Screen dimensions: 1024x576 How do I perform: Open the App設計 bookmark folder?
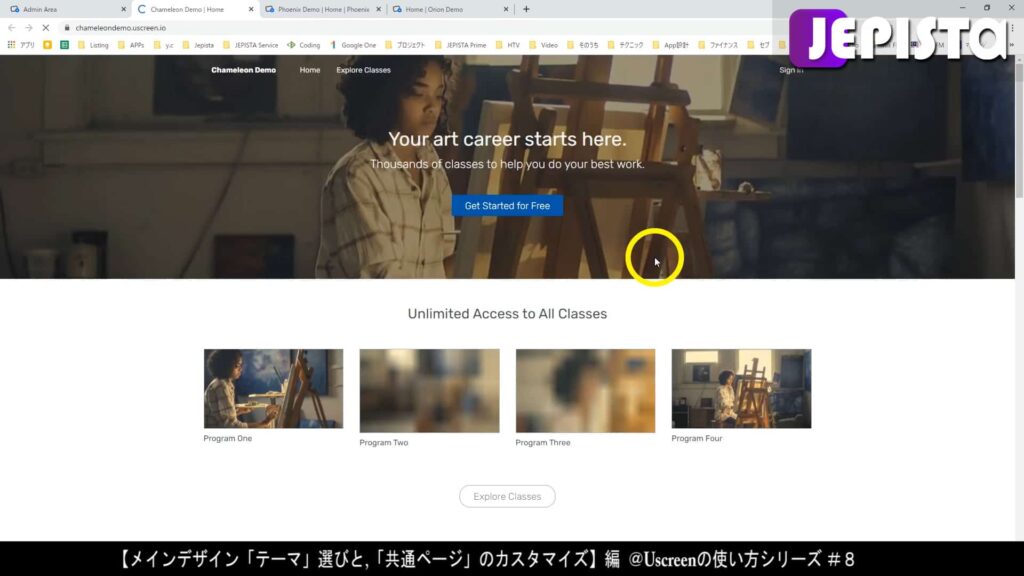670,45
